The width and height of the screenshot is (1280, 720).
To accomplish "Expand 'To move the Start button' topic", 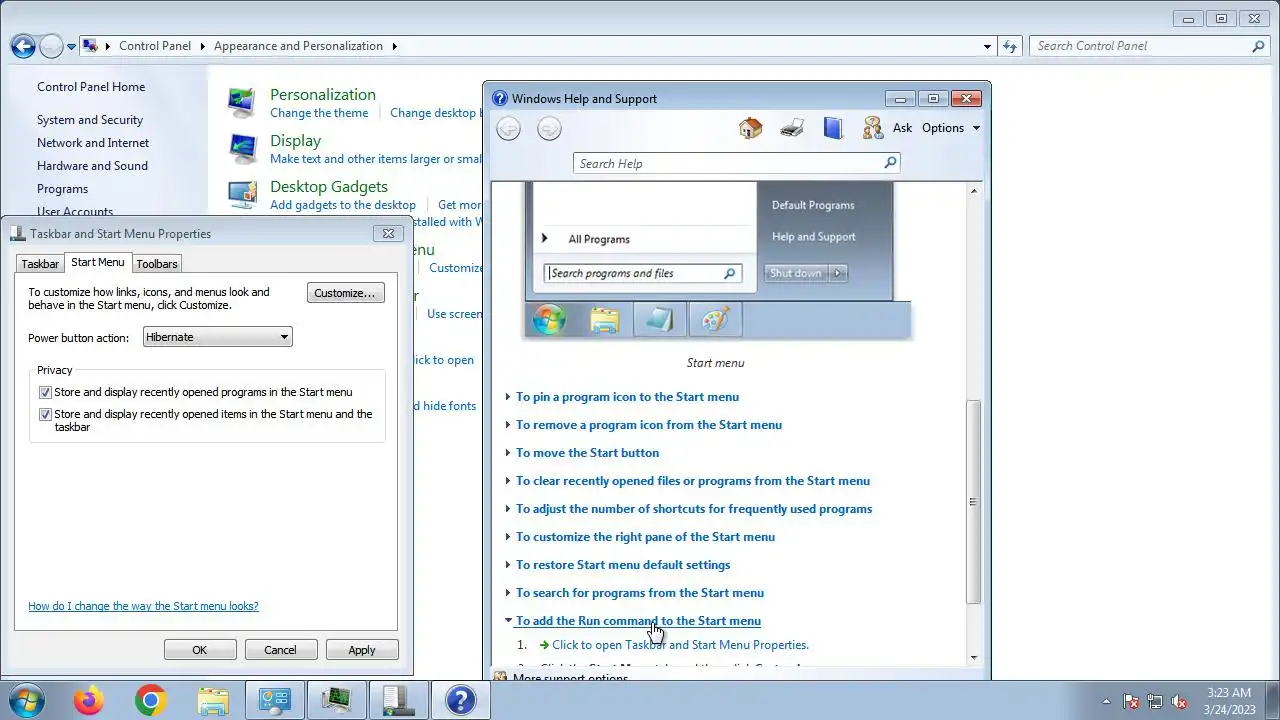I will click(x=587, y=453).
